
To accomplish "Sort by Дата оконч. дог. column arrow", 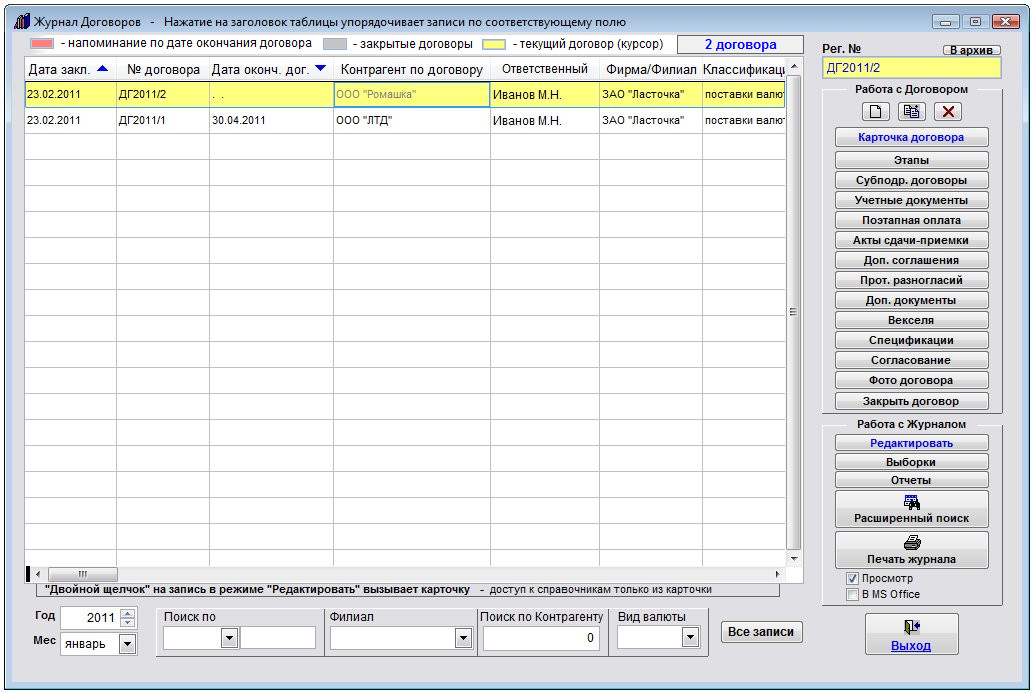I will point(320,69).
